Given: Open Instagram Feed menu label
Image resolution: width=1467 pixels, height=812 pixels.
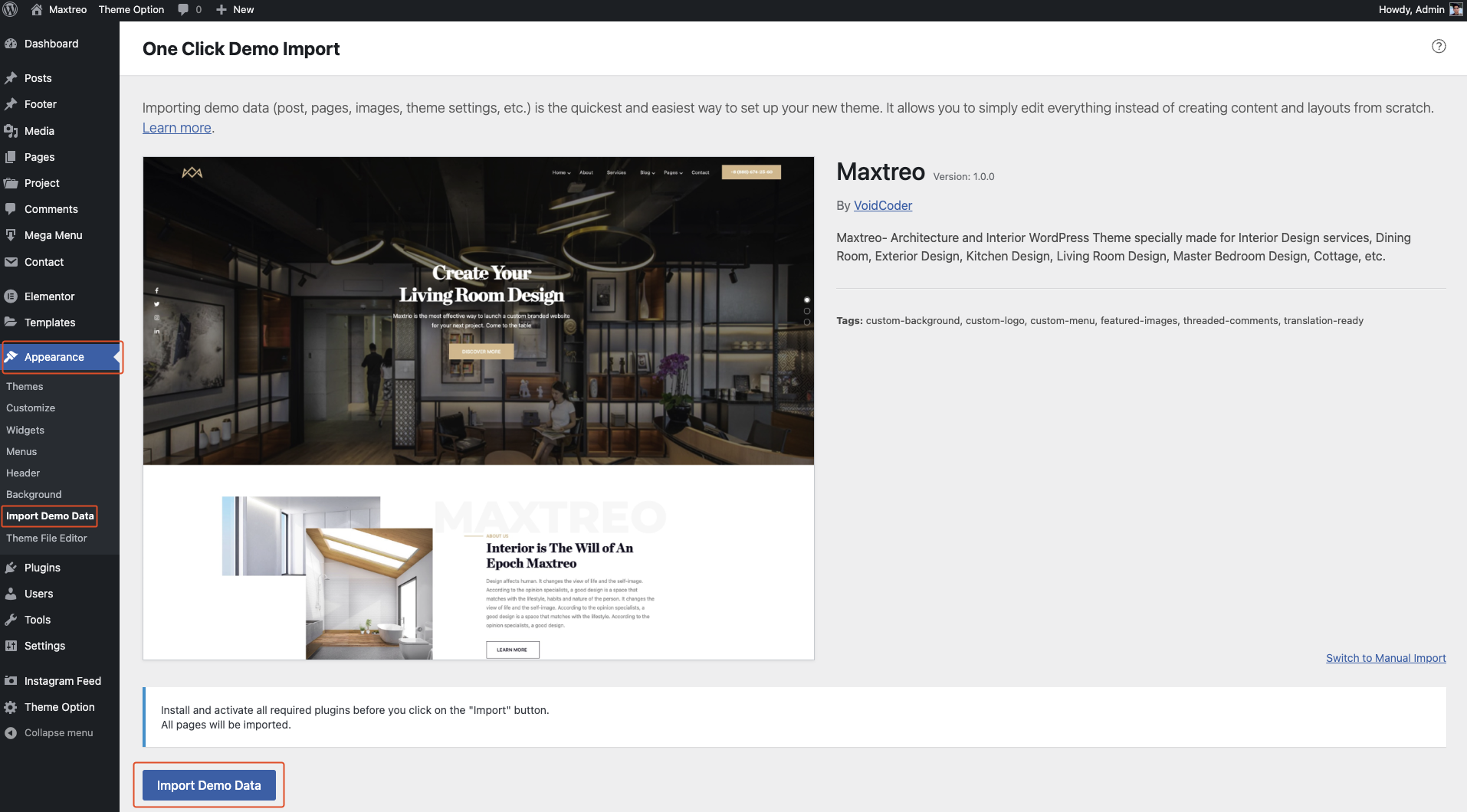Looking at the screenshot, I should tap(63, 681).
